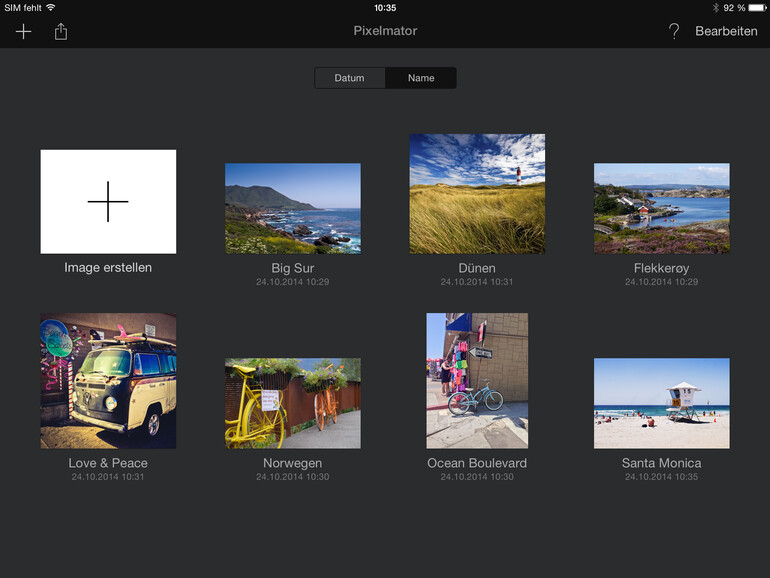Image resolution: width=770 pixels, height=578 pixels.
Task: Sort images by Datum
Action: pos(350,78)
